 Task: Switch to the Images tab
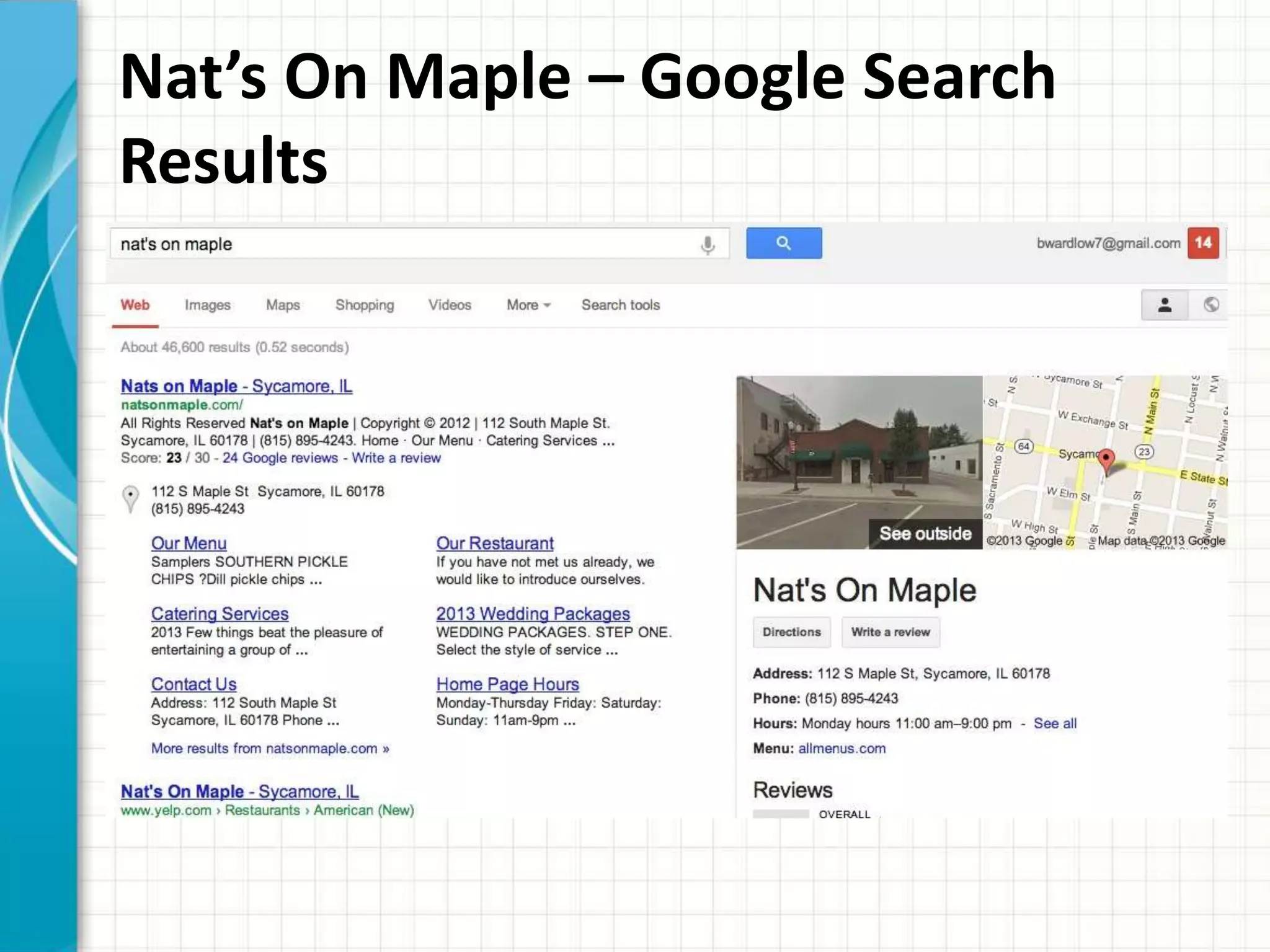208,305
